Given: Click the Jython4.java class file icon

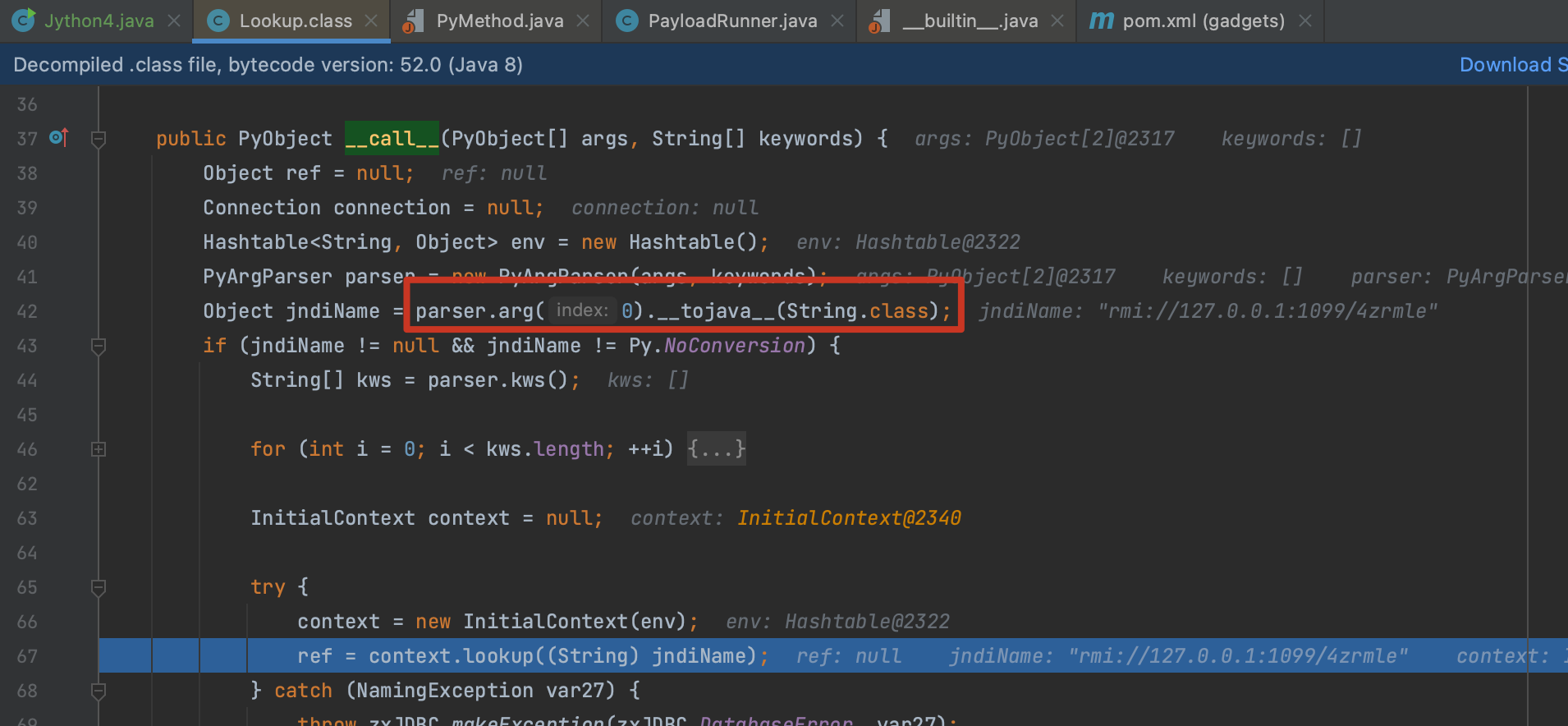Looking at the screenshot, I should click(24, 21).
